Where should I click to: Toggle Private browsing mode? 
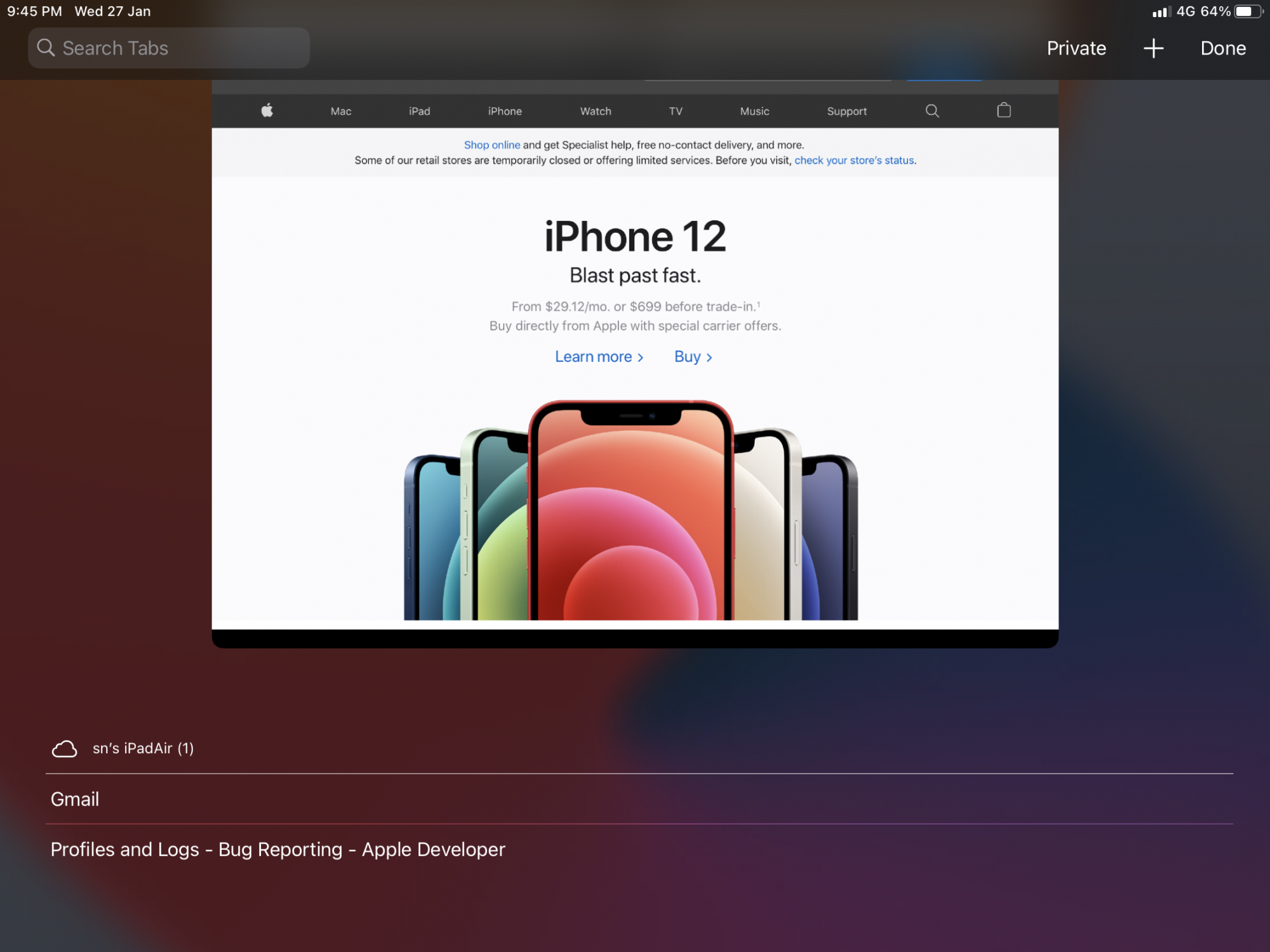point(1076,48)
